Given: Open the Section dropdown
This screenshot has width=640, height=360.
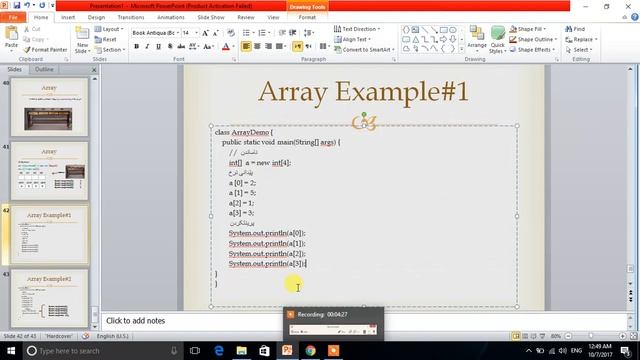Looking at the screenshot, I should (x=110, y=49).
